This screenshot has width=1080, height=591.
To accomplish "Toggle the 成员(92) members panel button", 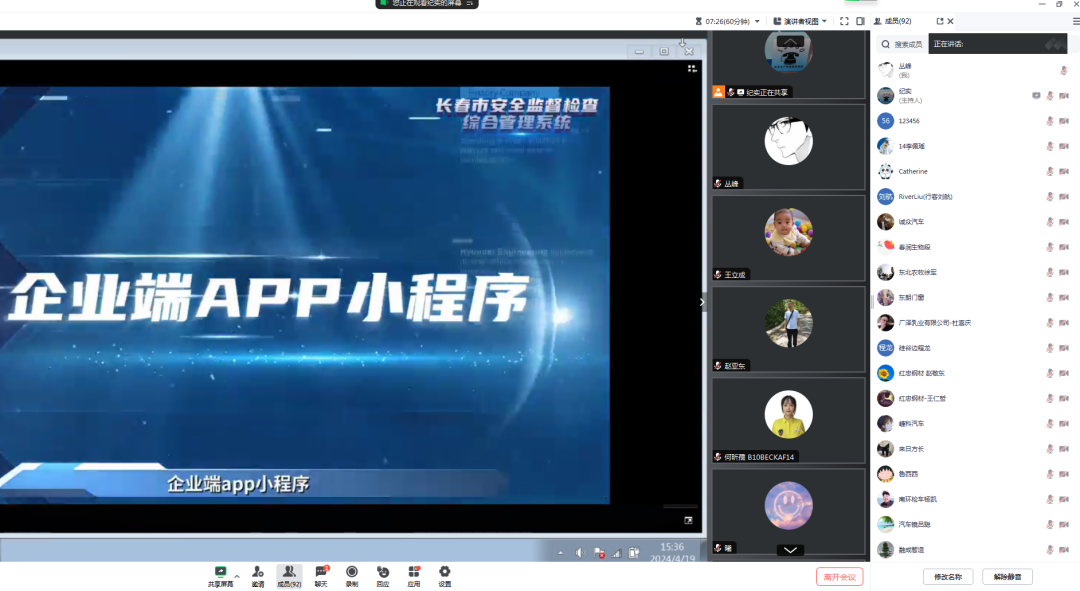I will pos(289,576).
